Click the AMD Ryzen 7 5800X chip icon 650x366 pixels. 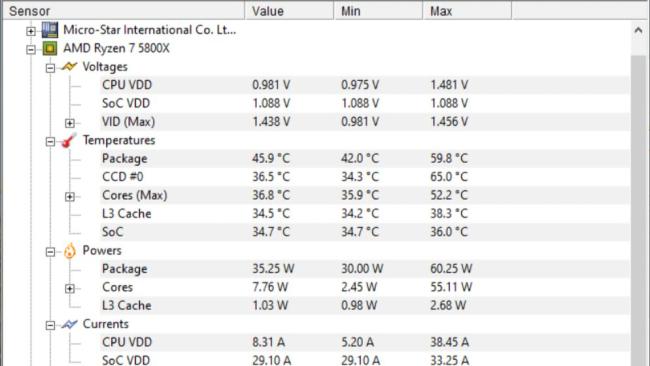pos(50,48)
